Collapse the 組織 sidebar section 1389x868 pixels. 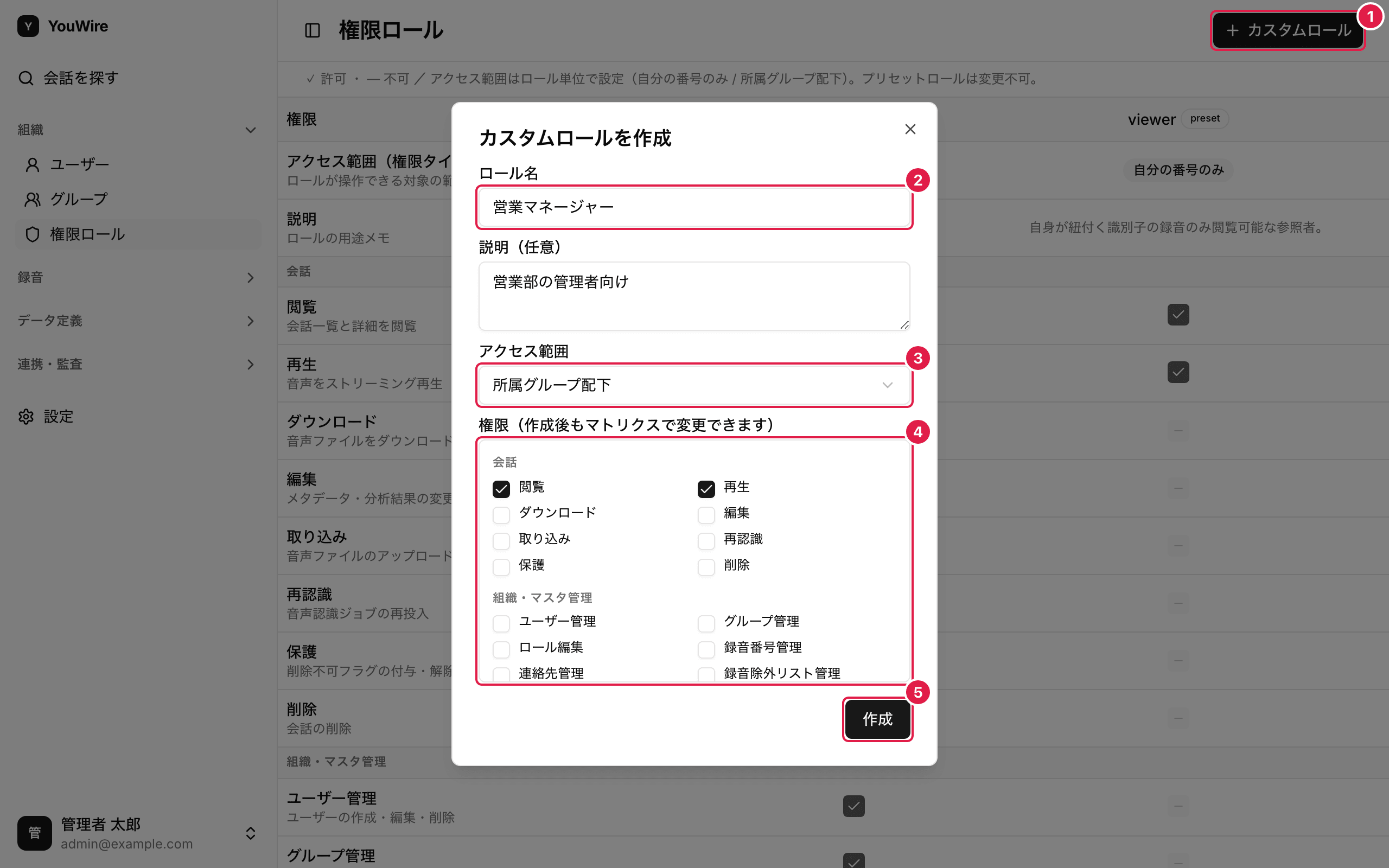(x=138, y=130)
